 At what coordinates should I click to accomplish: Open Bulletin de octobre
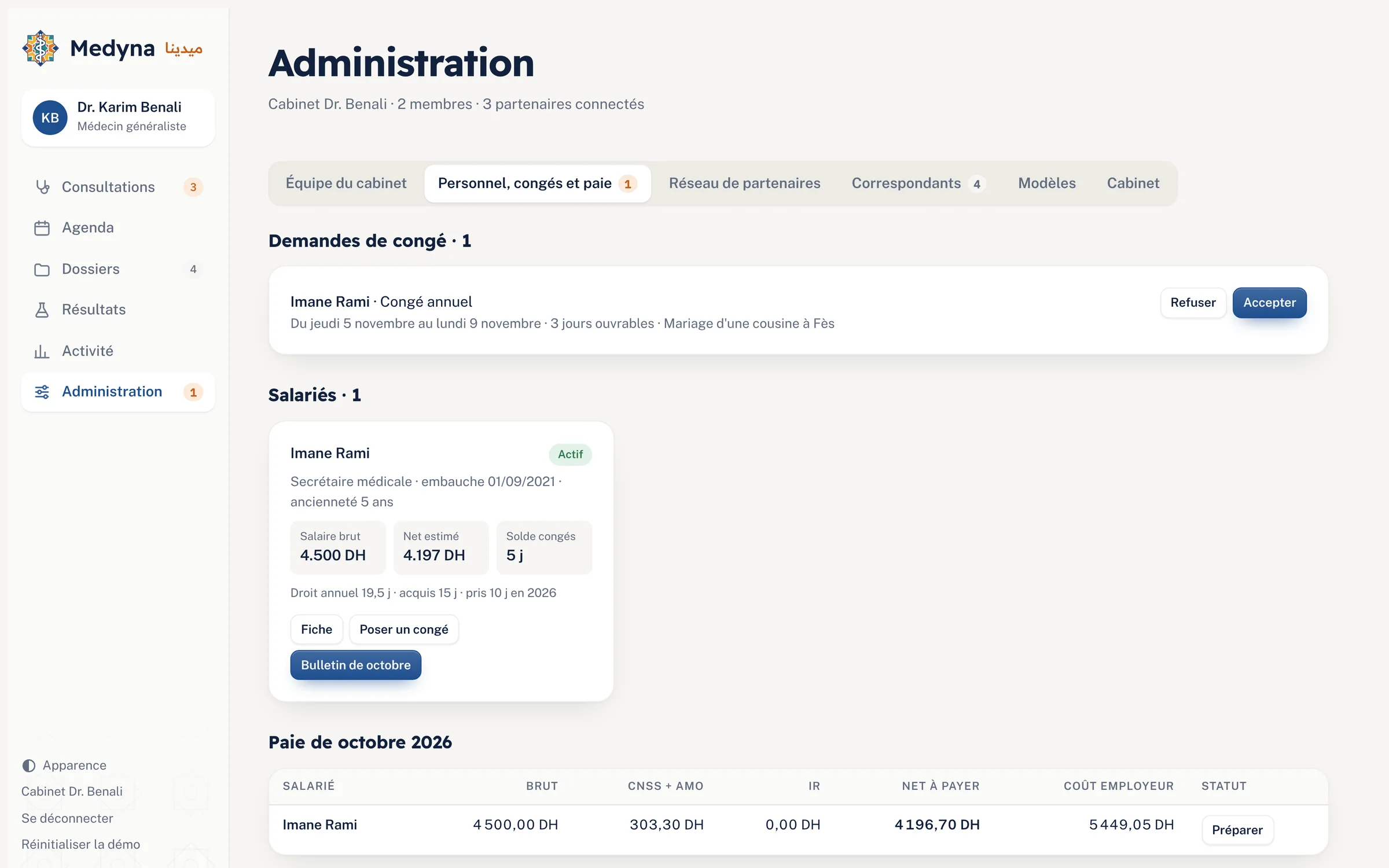pyautogui.click(x=356, y=665)
